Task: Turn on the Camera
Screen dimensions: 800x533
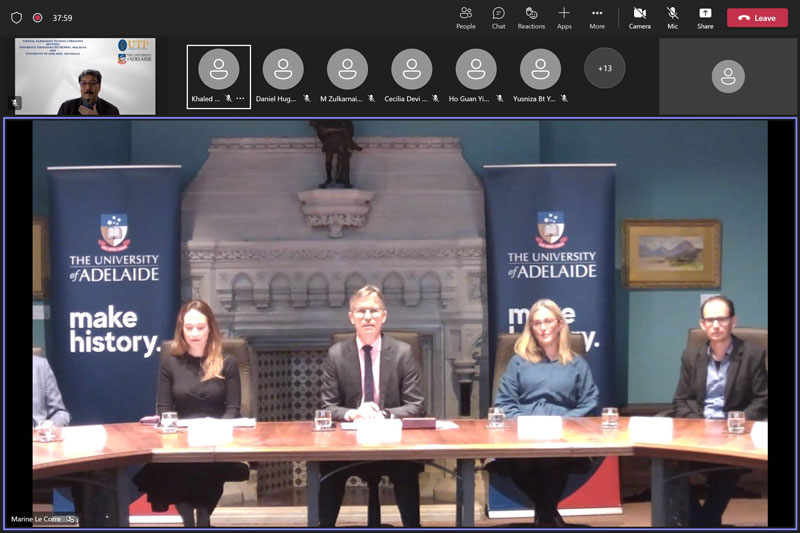Action: click(x=639, y=18)
